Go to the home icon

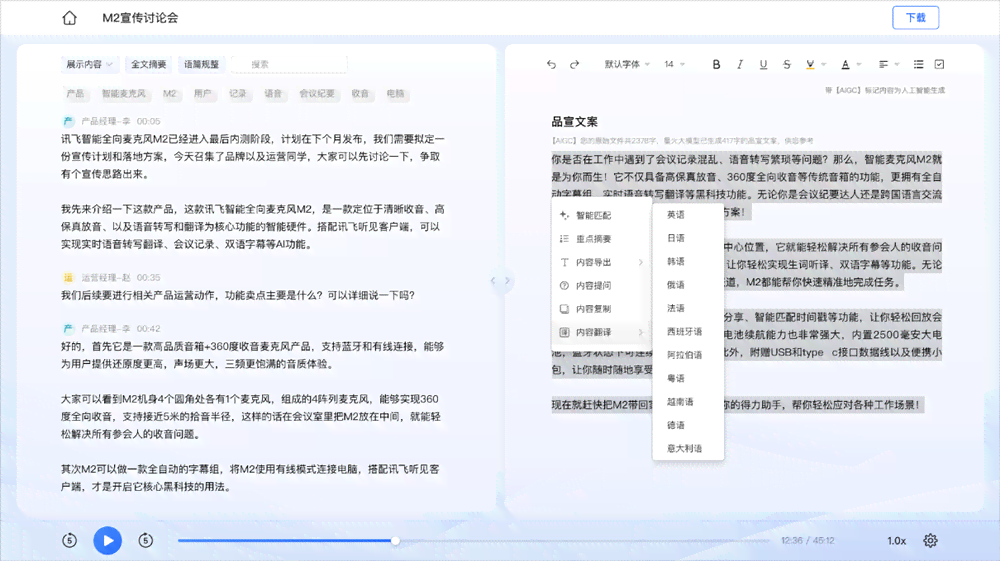(x=70, y=18)
